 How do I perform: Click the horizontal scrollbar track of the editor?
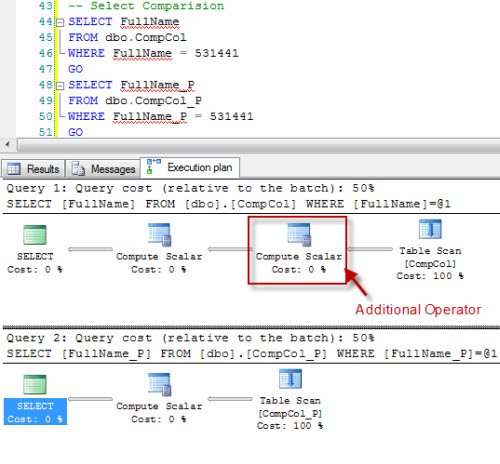click(x=259, y=145)
